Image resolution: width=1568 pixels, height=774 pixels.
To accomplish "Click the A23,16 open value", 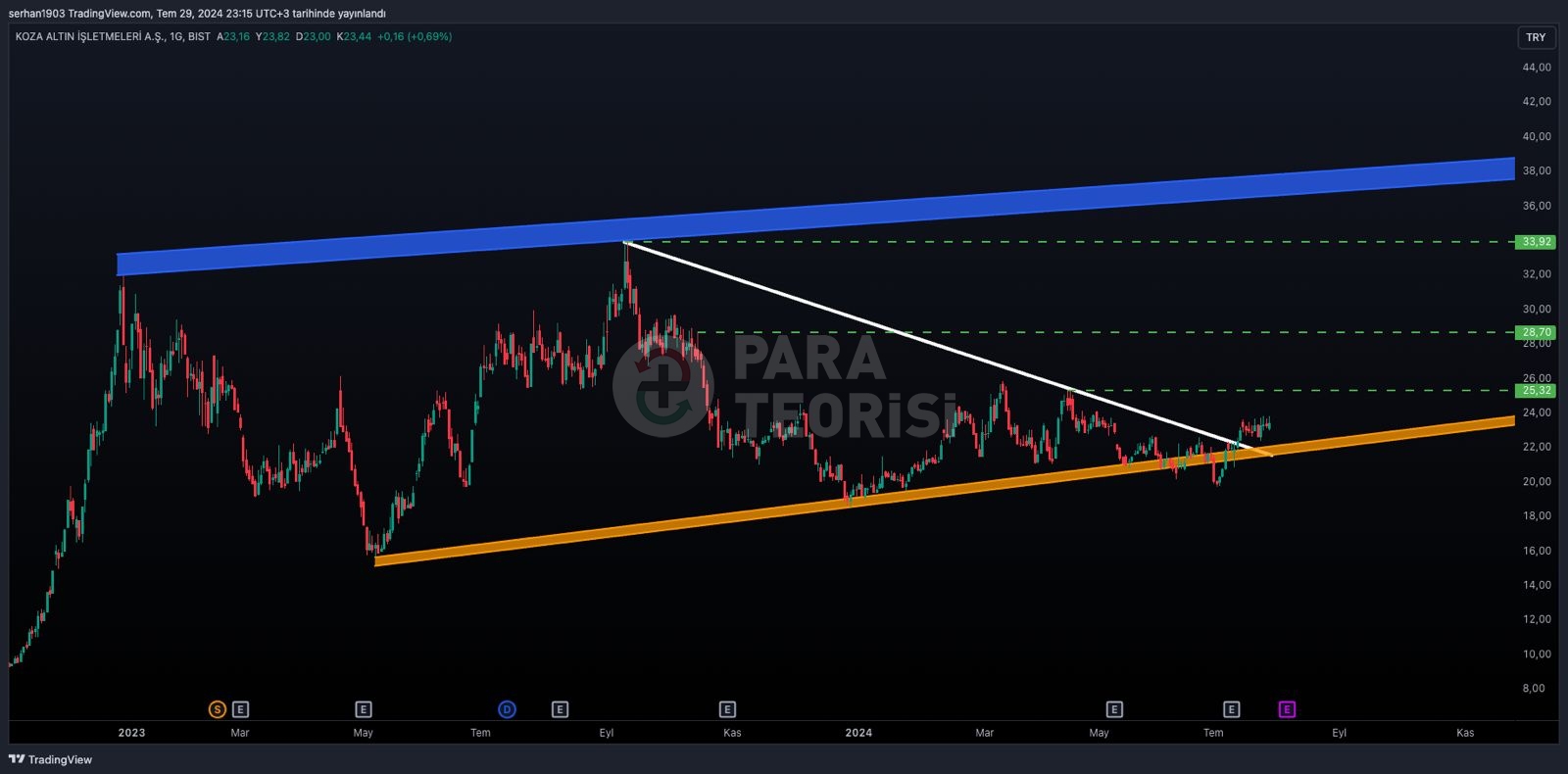I will 233,36.
